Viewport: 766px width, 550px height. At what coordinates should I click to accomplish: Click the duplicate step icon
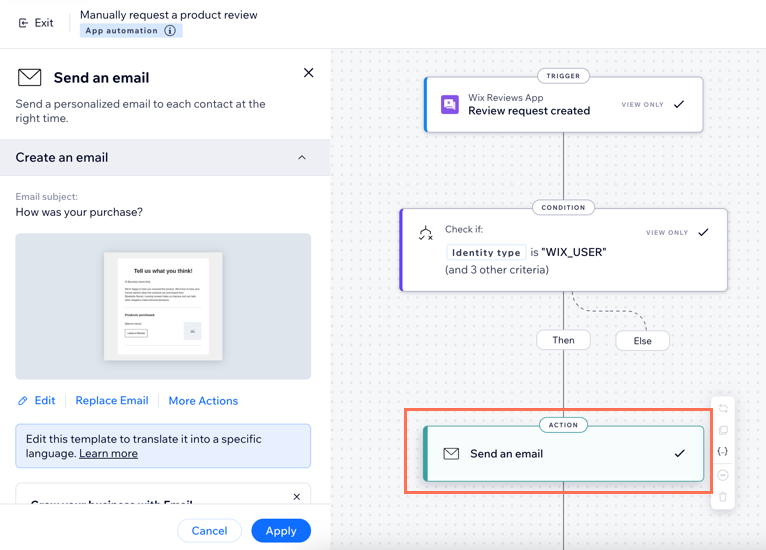point(723,431)
